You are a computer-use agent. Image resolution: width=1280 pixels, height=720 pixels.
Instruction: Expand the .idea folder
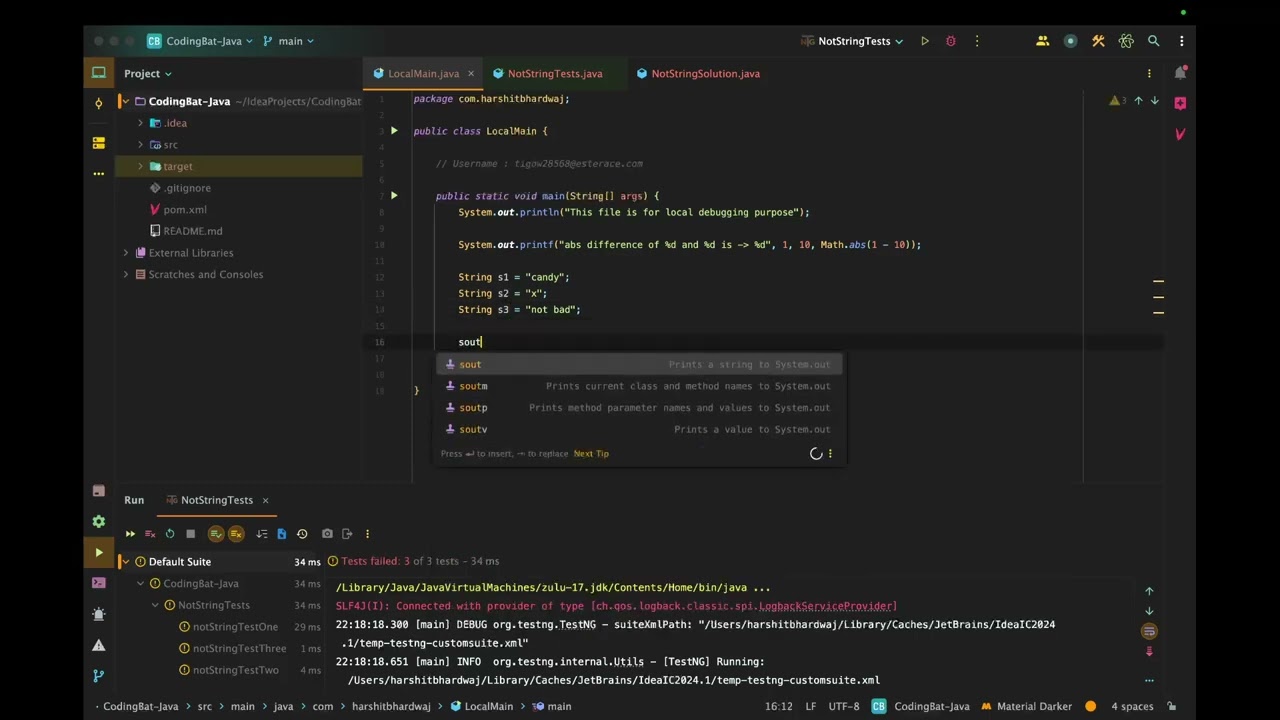coord(140,123)
